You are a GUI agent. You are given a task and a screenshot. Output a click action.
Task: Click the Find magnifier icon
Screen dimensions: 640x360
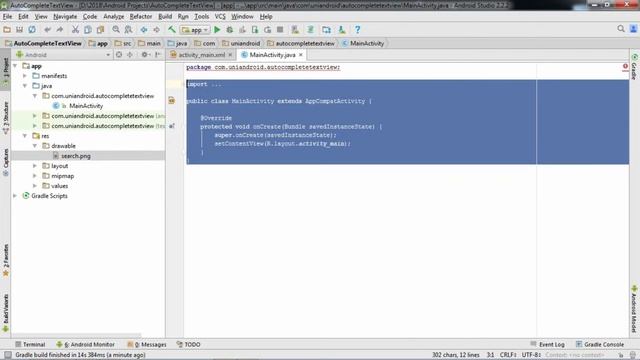pos(116,29)
